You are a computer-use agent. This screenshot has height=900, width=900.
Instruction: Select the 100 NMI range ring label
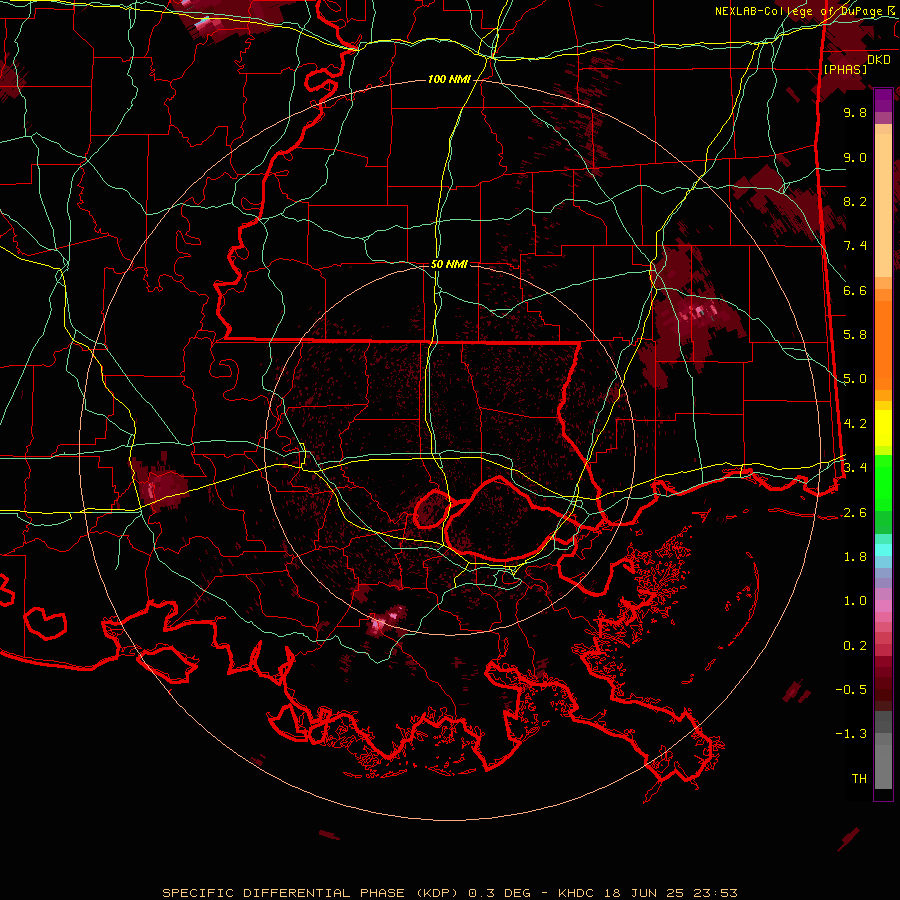pyautogui.click(x=449, y=79)
